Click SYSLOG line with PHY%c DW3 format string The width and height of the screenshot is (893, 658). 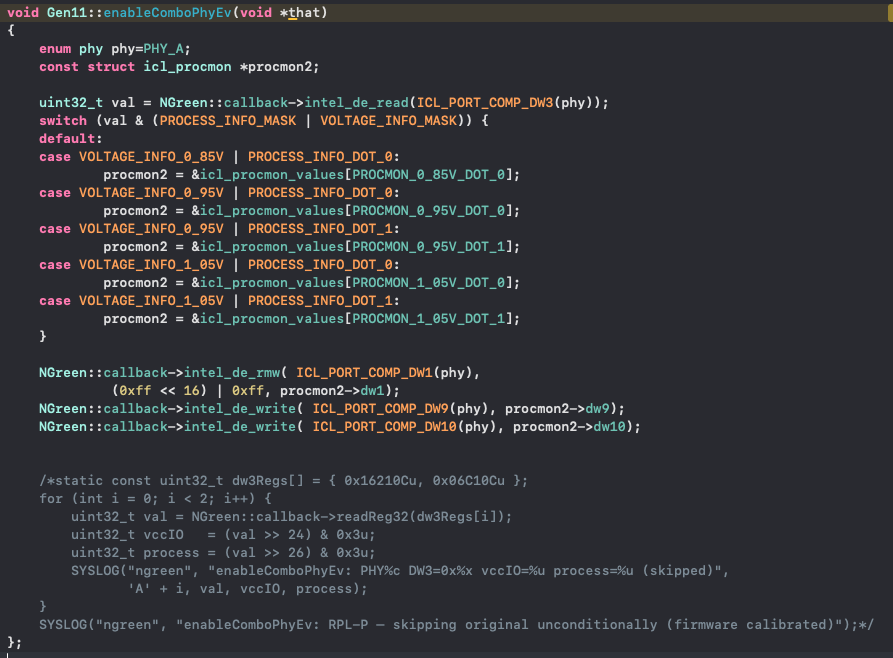click(x=400, y=571)
